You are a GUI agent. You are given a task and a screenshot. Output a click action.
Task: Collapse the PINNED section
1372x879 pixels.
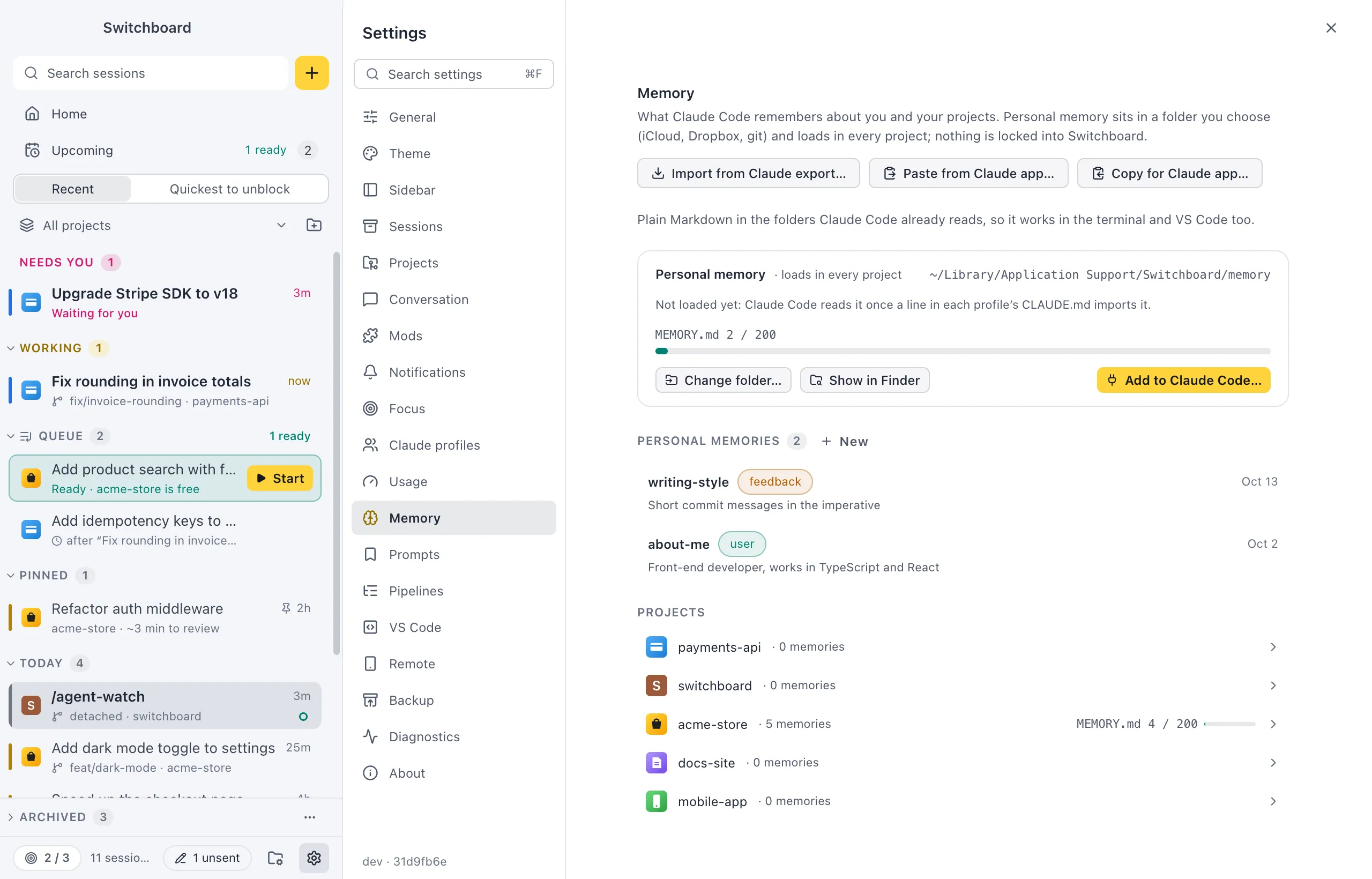pos(11,575)
